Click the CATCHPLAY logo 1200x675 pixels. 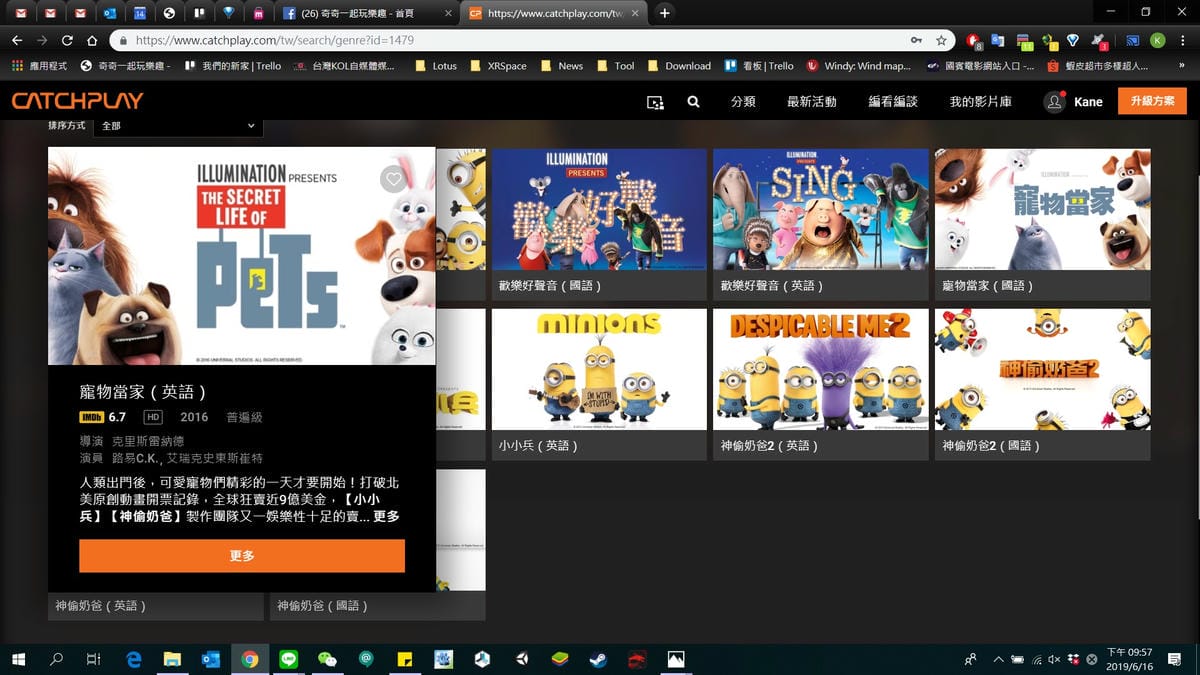77,101
